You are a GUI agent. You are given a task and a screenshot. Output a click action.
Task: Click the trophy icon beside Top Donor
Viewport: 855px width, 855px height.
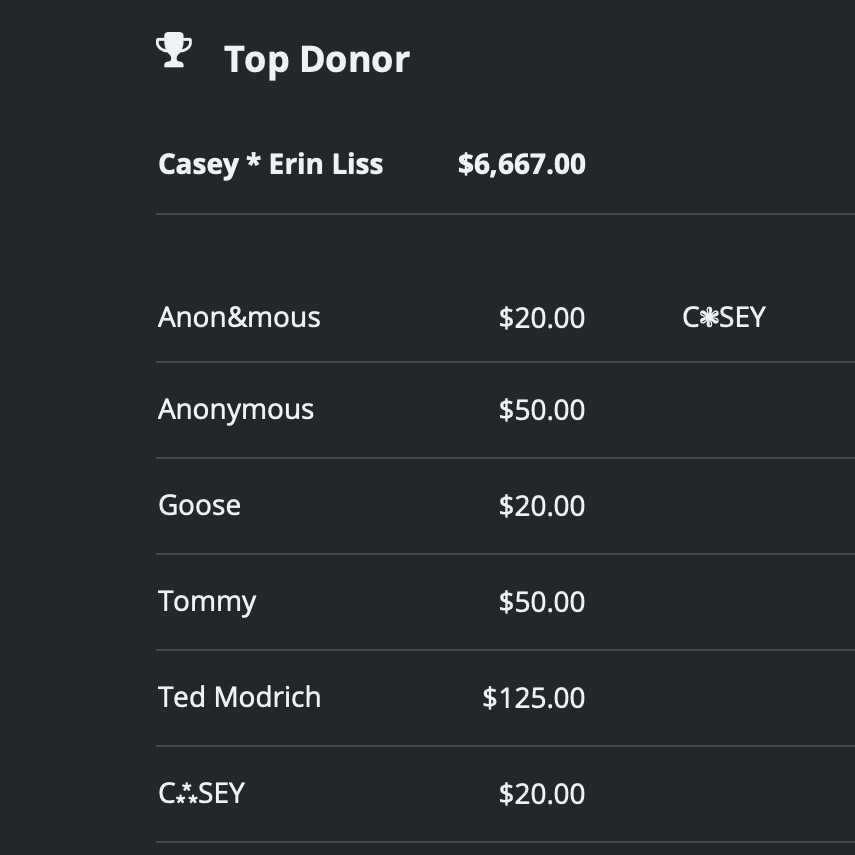[174, 50]
